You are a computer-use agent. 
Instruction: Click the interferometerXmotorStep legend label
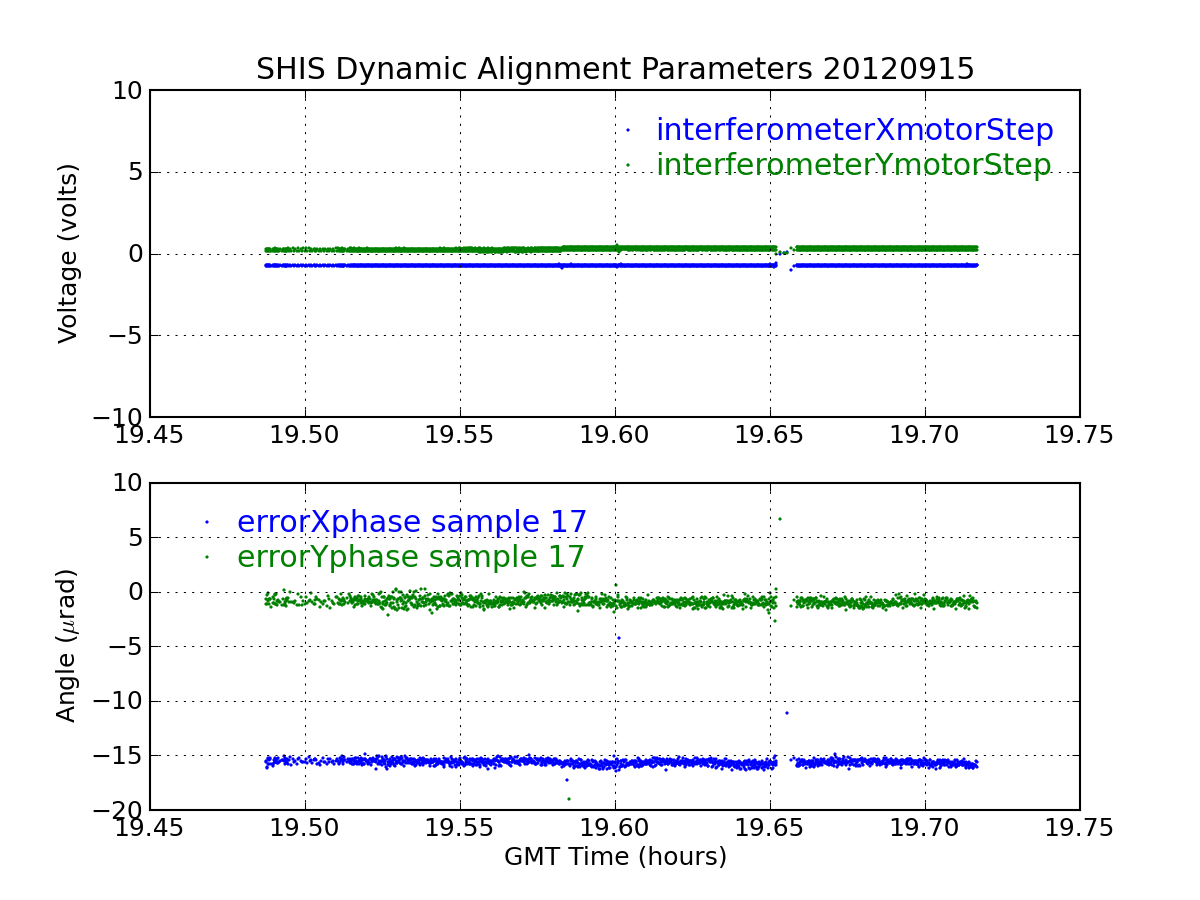pos(854,130)
